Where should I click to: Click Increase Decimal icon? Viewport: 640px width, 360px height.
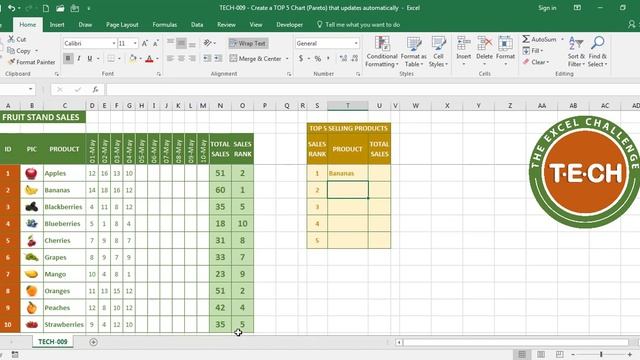(x=343, y=59)
